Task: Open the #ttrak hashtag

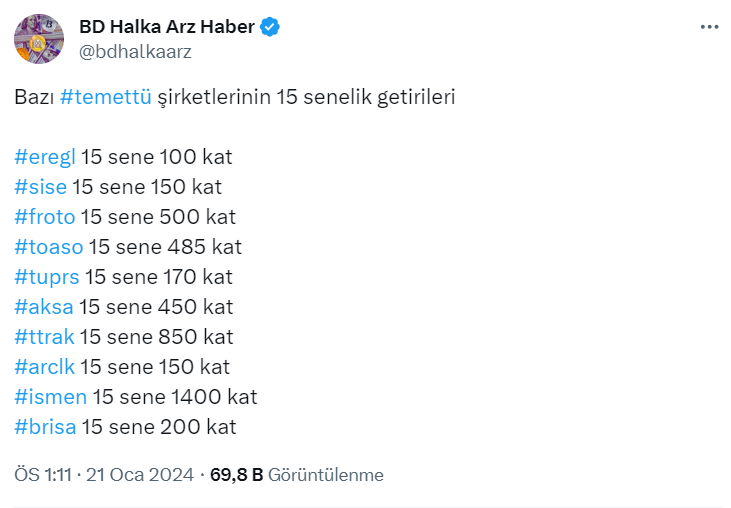Action: click(x=45, y=337)
